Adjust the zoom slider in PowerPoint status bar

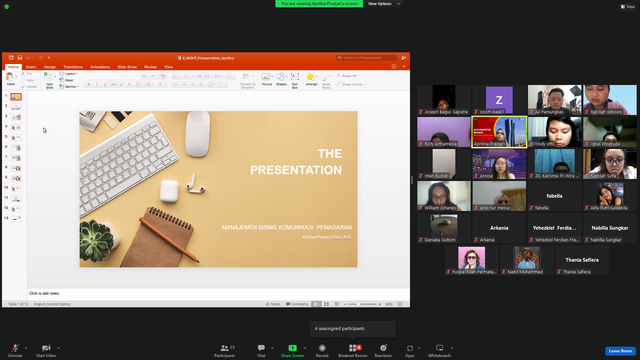pyautogui.click(x=361, y=304)
